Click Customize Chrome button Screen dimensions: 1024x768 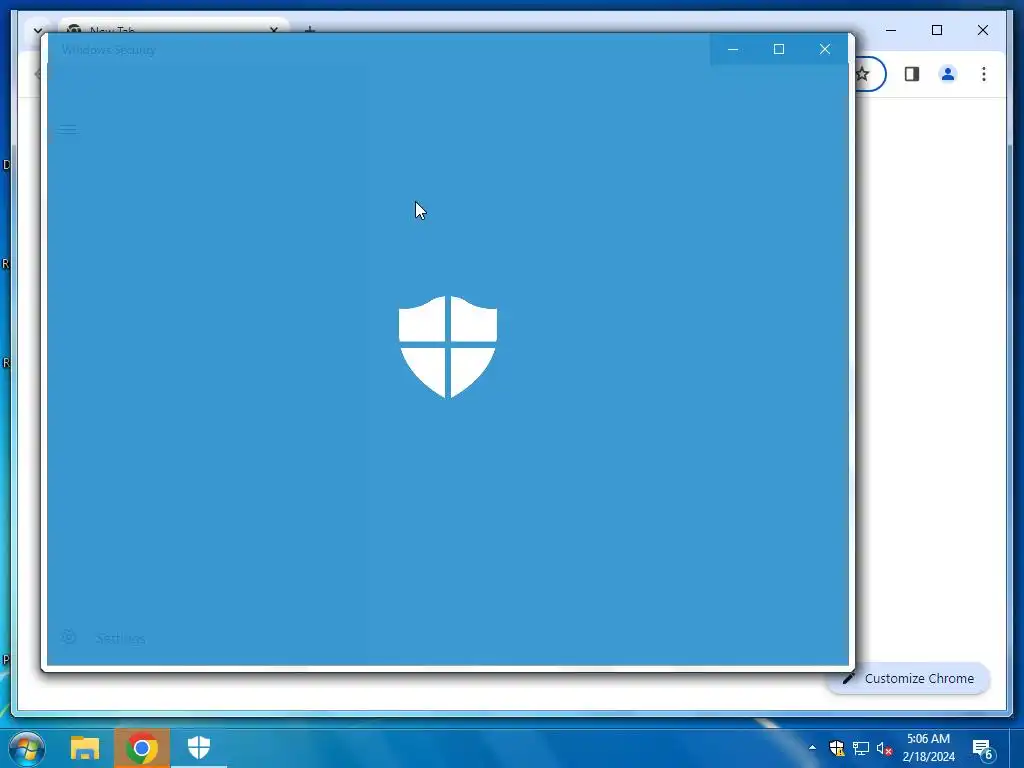point(909,679)
